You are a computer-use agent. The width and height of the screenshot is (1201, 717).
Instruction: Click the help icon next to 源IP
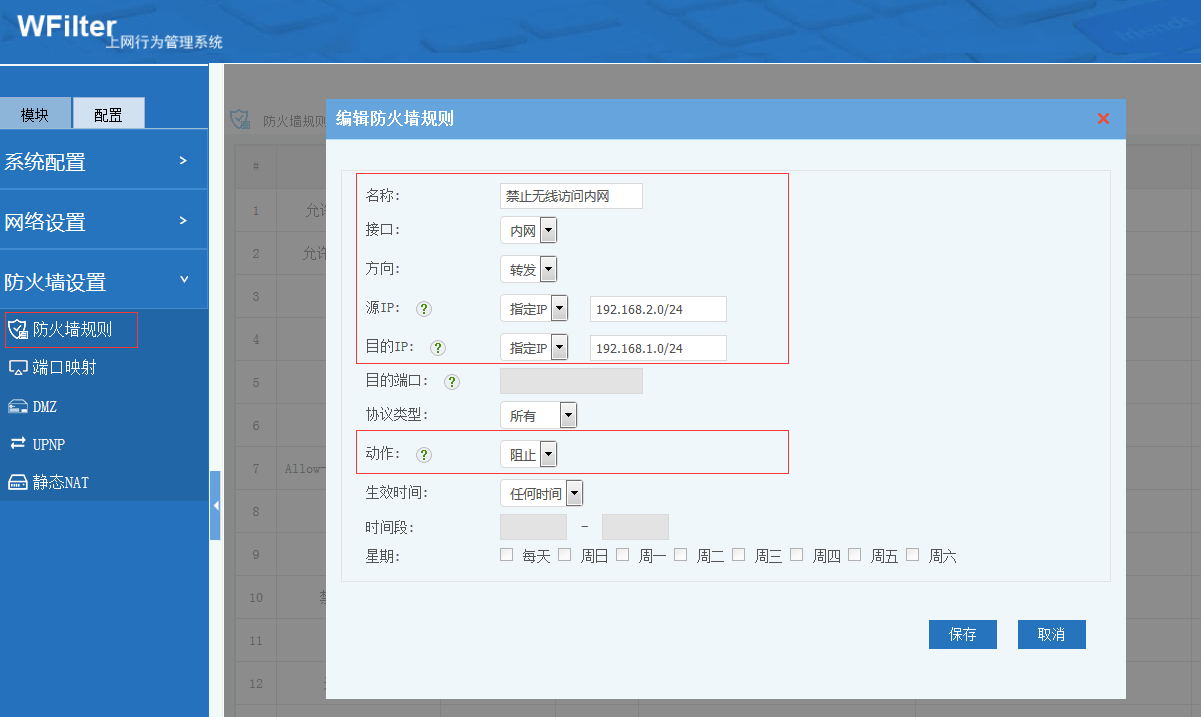(x=424, y=309)
